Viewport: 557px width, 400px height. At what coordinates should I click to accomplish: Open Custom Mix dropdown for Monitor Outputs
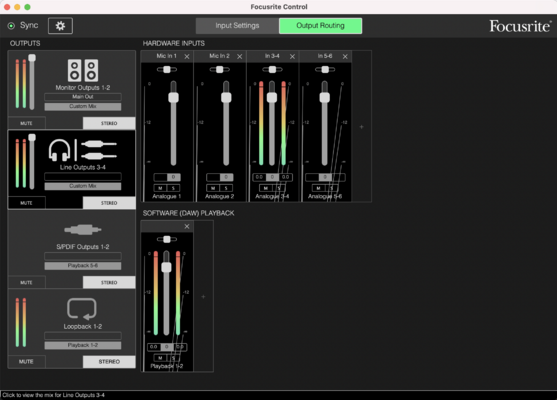(83, 106)
